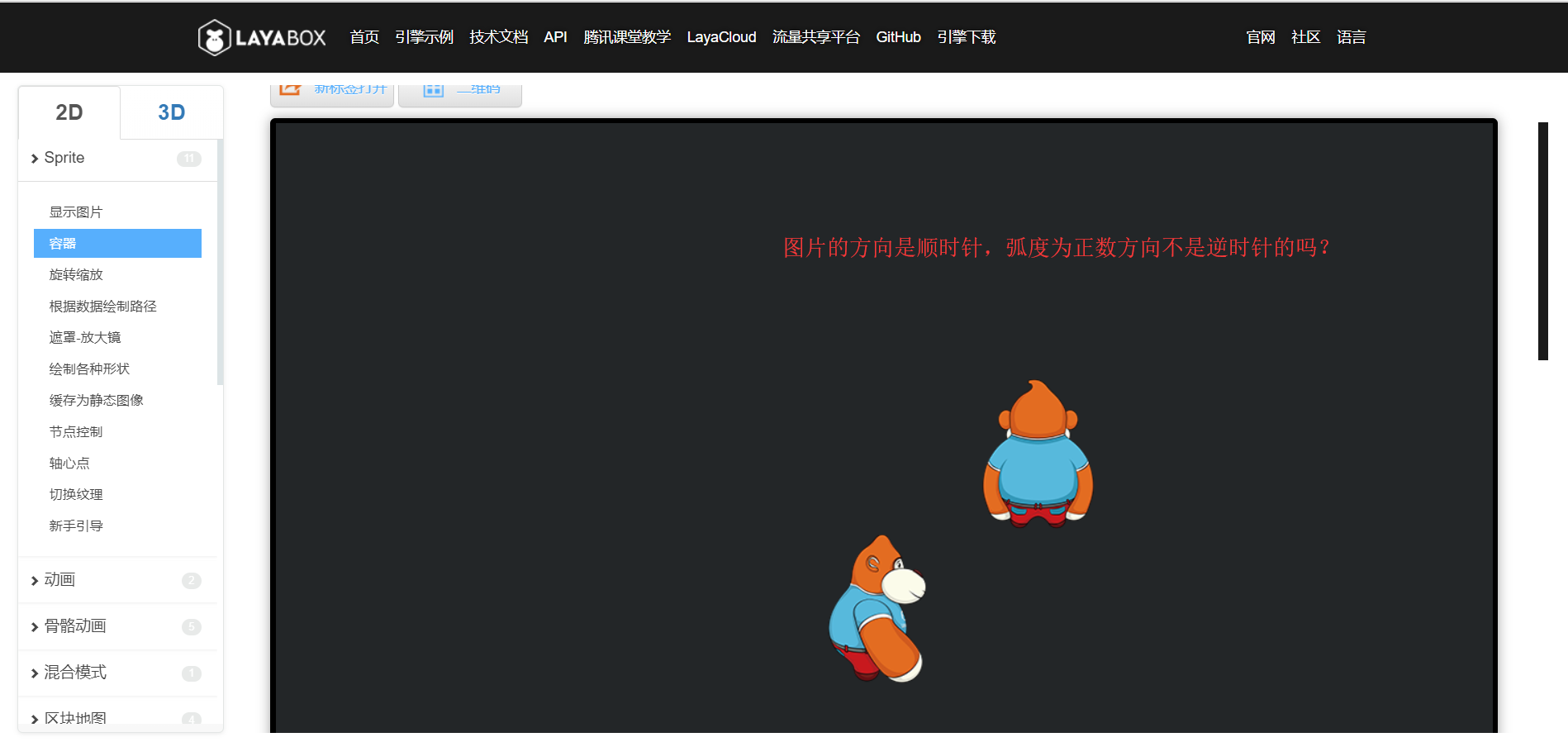The height and width of the screenshot is (742, 1568).
Task: Open the 语言 language menu
Action: [1352, 37]
